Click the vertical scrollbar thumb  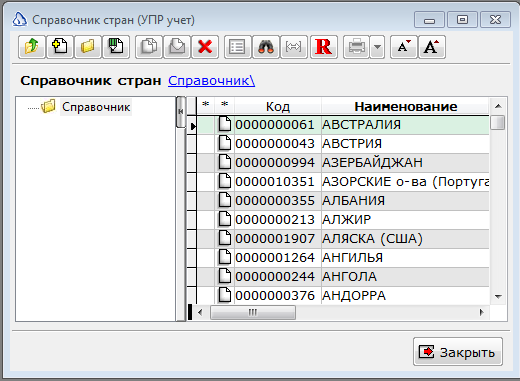498,122
